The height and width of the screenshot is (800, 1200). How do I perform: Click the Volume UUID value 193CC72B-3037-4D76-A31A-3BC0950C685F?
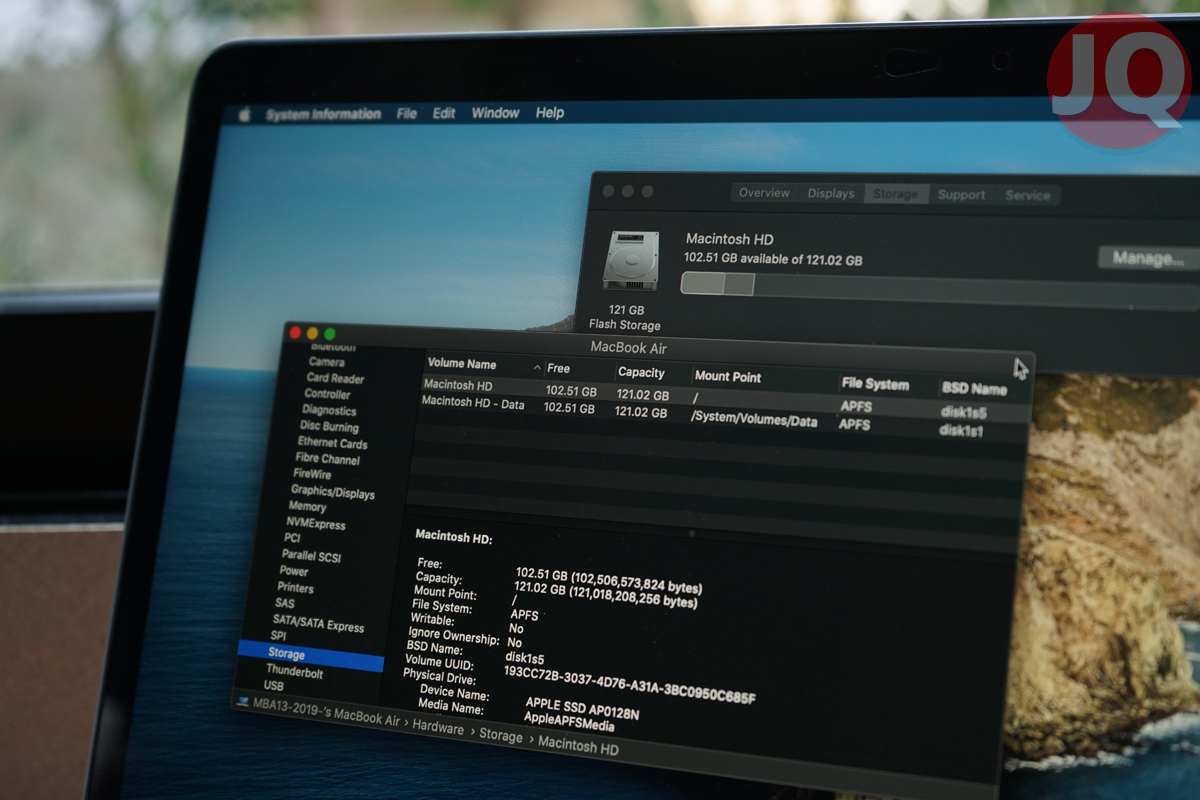[x=629, y=684]
